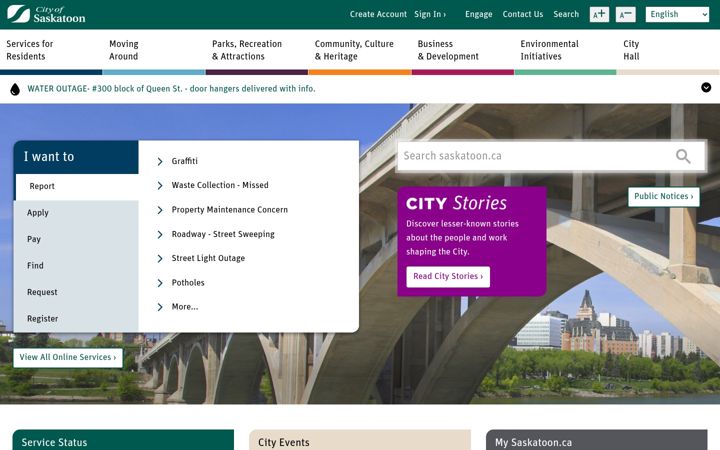The image size is (720, 450).
Task: Open City Hall menu
Action: [x=631, y=50]
